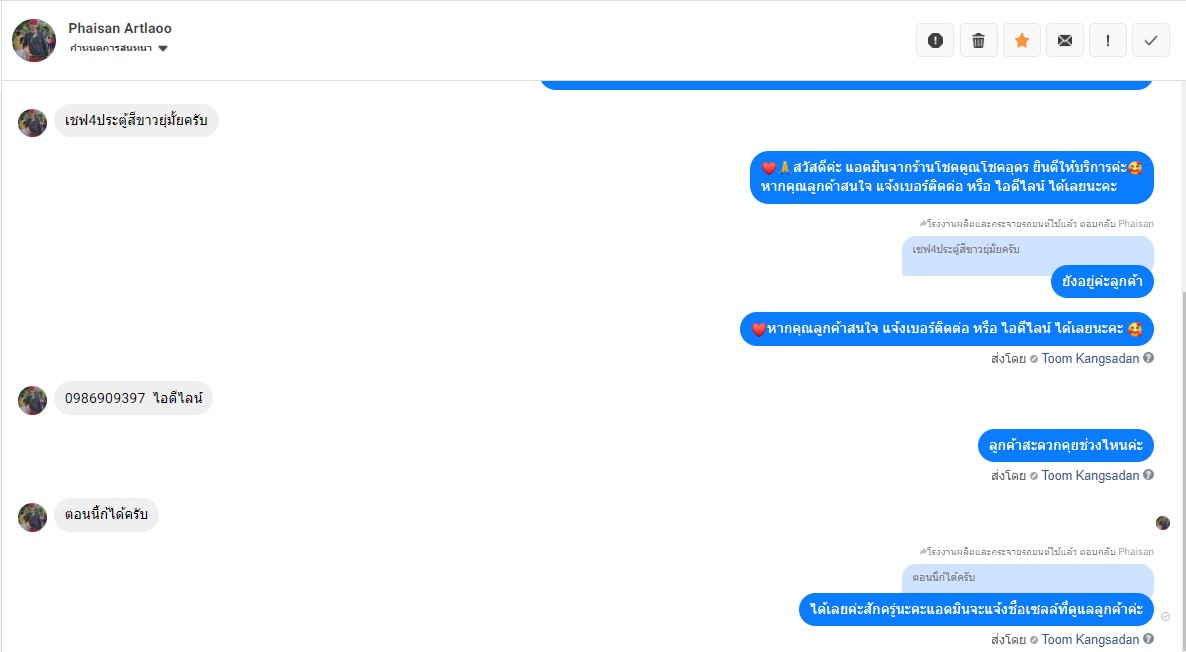Delete conversation with the trash icon

pos(978,41)
